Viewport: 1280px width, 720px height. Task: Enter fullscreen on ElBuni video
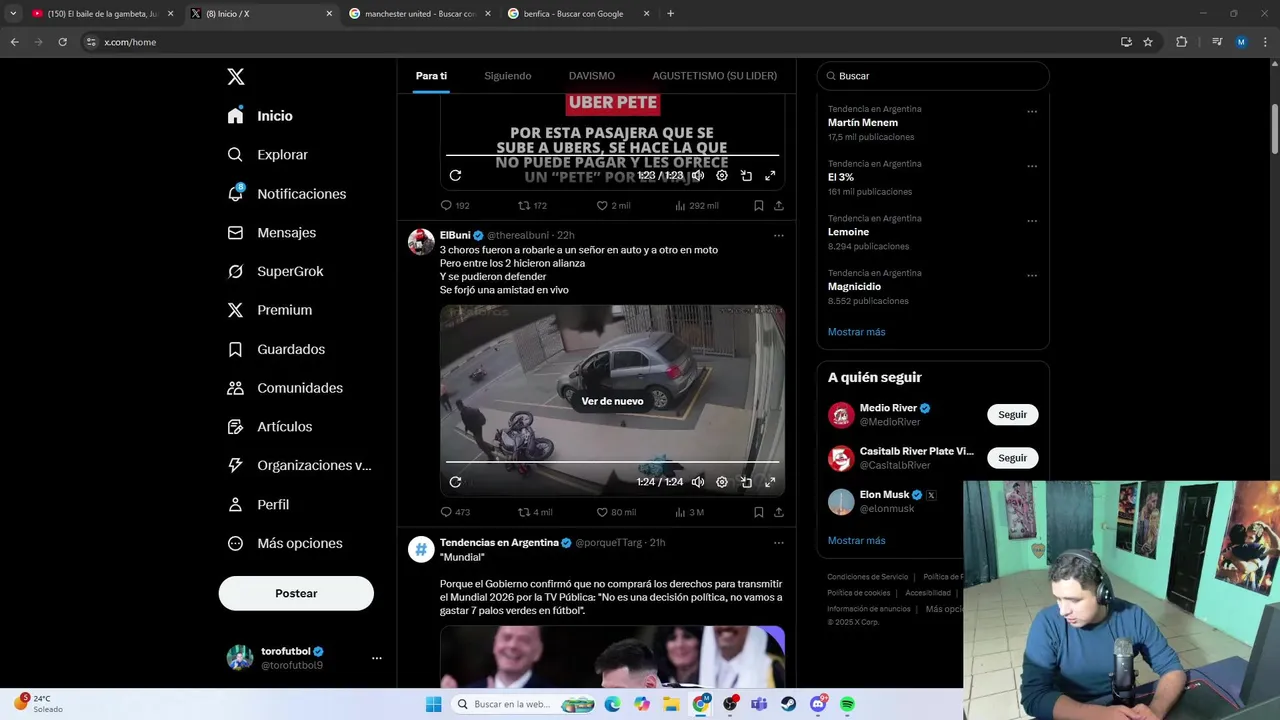tap(770, 482)
